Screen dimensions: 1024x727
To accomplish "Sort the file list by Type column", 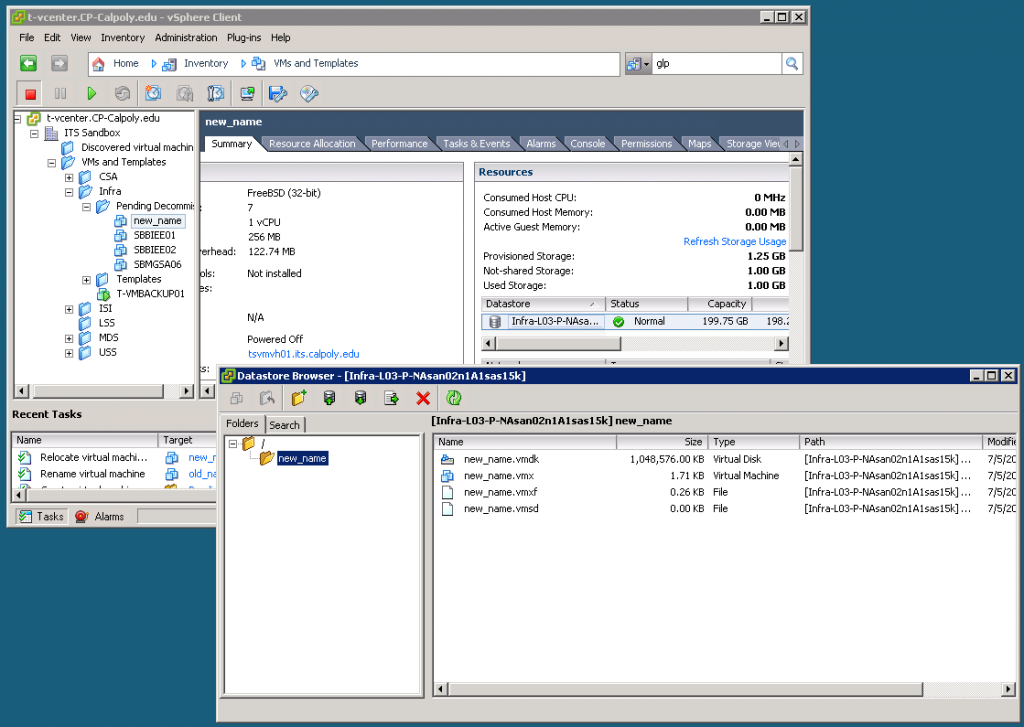I will point(754,442).
